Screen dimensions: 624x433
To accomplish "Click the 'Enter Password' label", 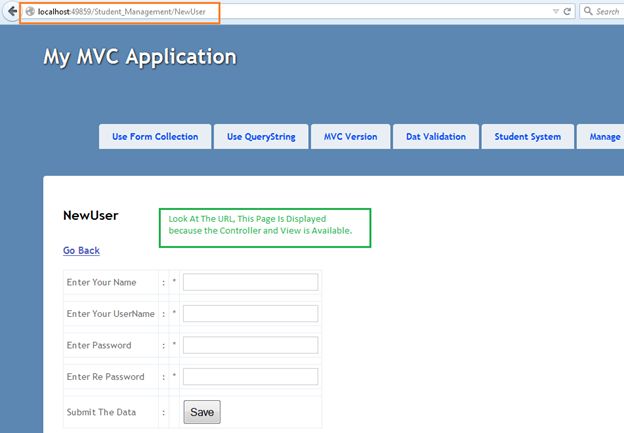I will pyautogui.click(x=99, y=345).
